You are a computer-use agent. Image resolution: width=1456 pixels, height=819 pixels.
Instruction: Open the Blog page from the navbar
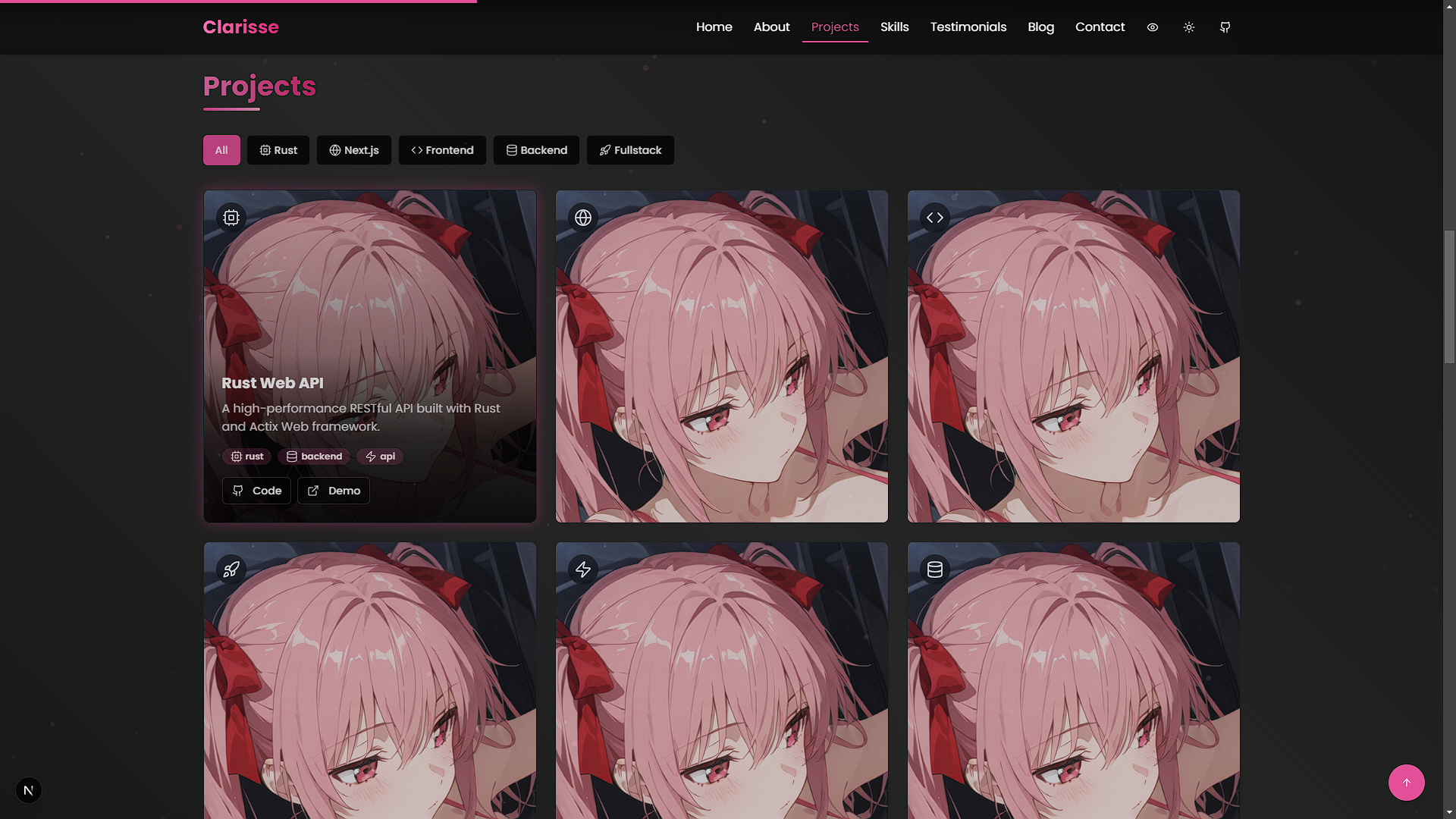(1040, 27)
